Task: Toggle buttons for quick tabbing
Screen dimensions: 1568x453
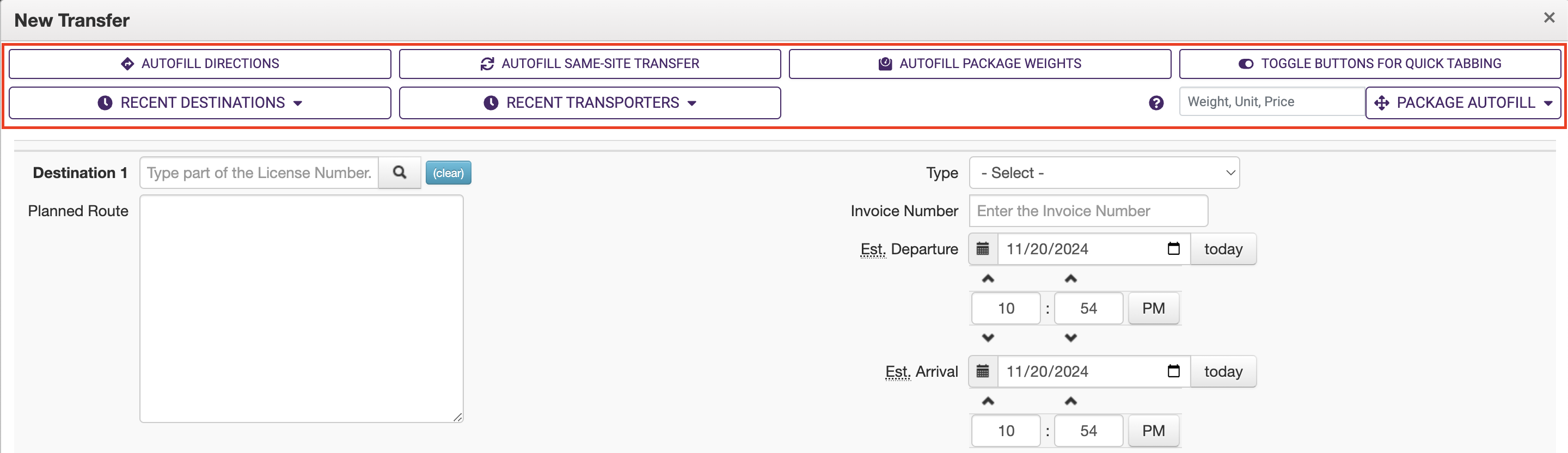Action: [x=1370, y=64]
